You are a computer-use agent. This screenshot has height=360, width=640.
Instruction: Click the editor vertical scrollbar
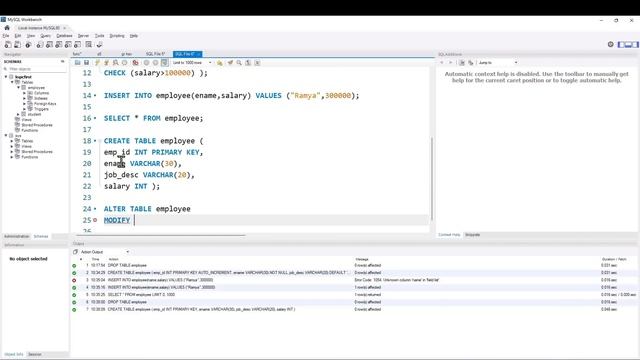click(432, 178)
